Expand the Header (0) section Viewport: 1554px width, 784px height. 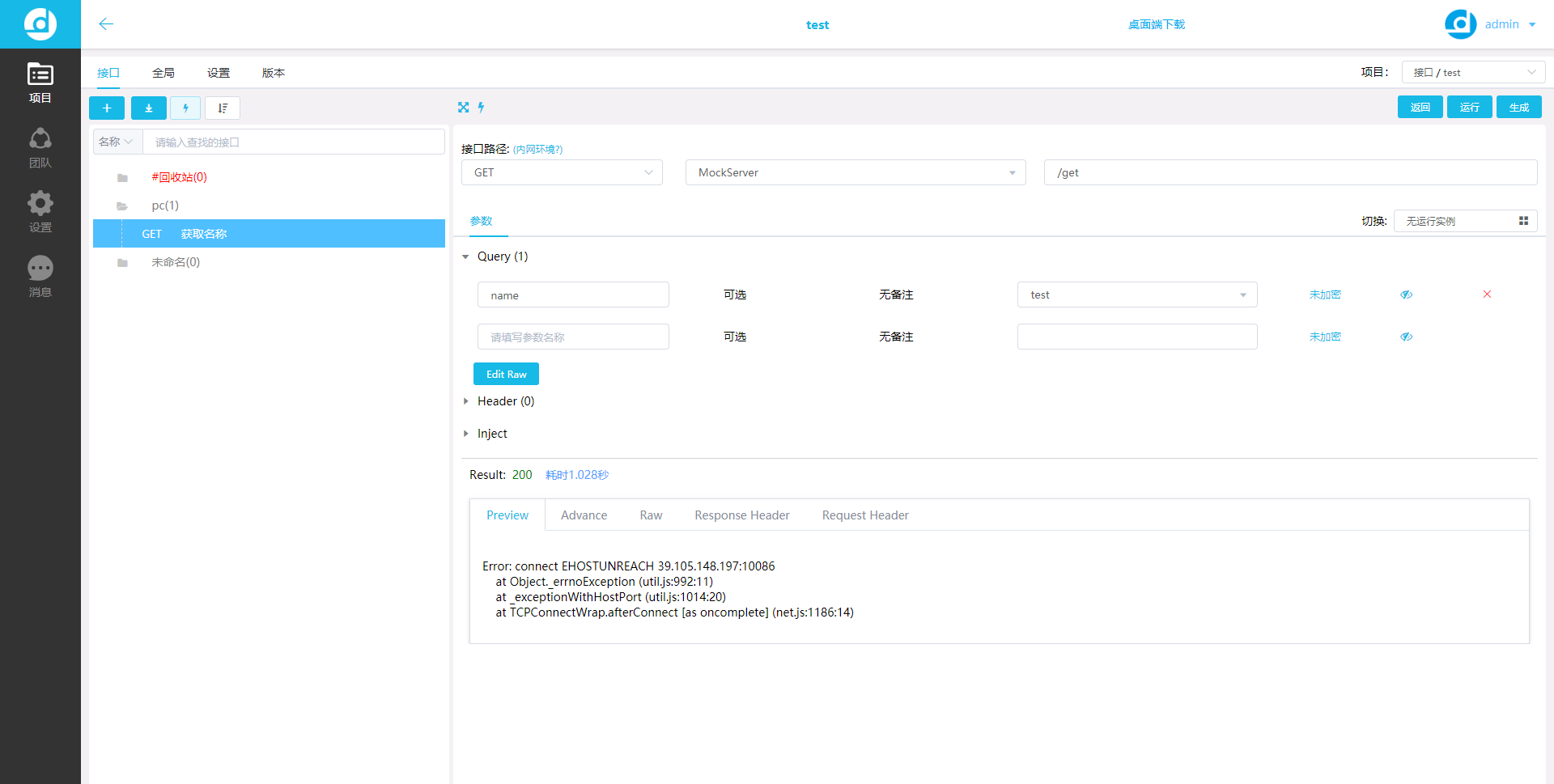[x=465, y=401]
